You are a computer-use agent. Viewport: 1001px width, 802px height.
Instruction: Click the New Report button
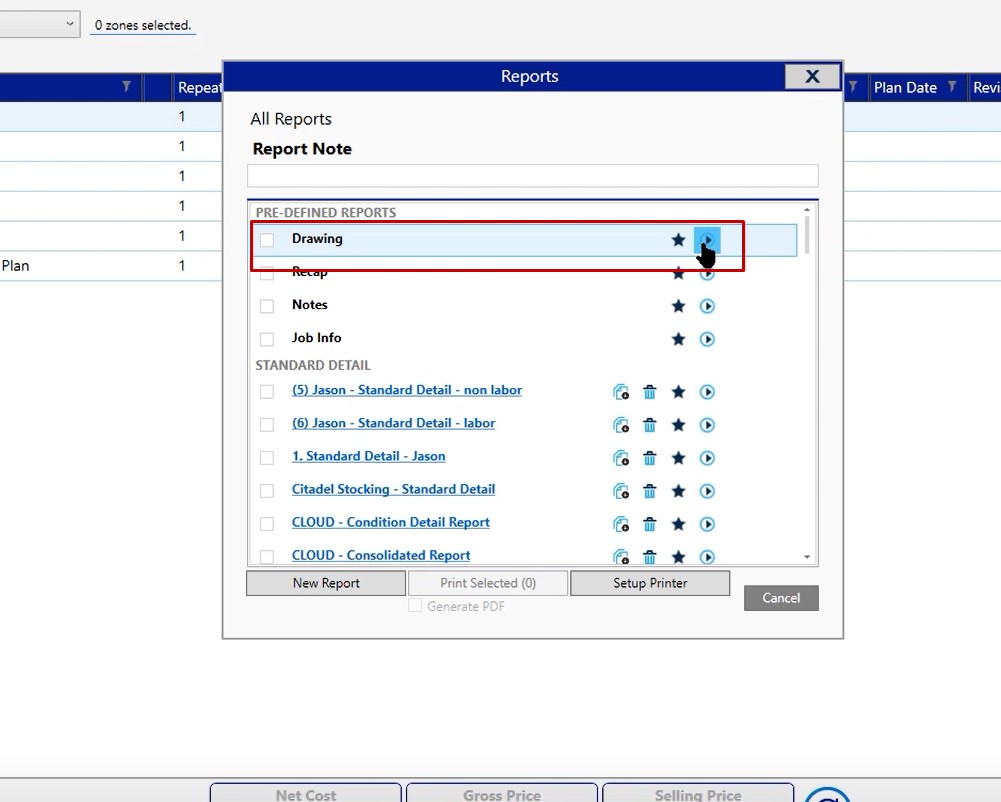point(326,583)
